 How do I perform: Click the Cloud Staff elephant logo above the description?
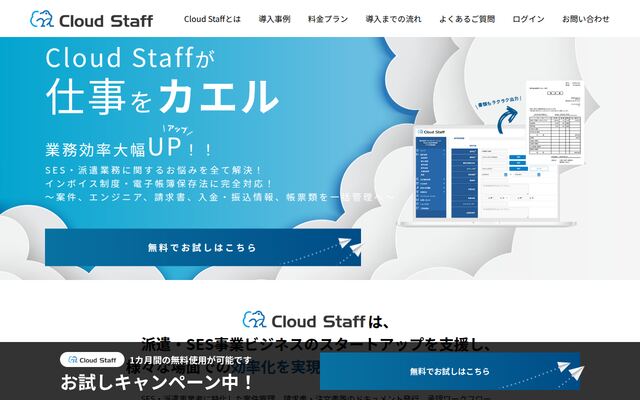click(304, 321)
